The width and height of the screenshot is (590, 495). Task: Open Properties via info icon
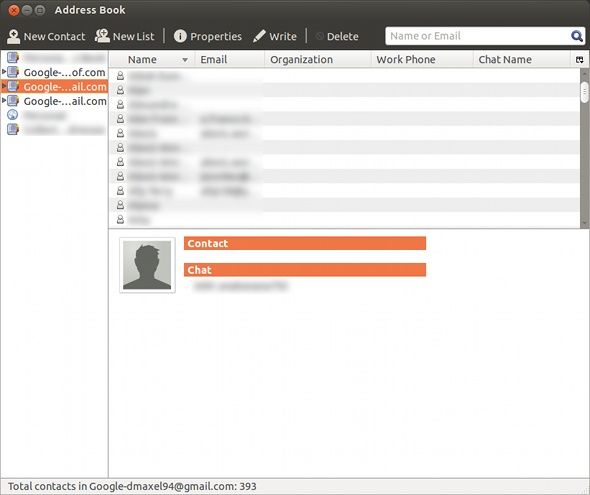point(180,36)
